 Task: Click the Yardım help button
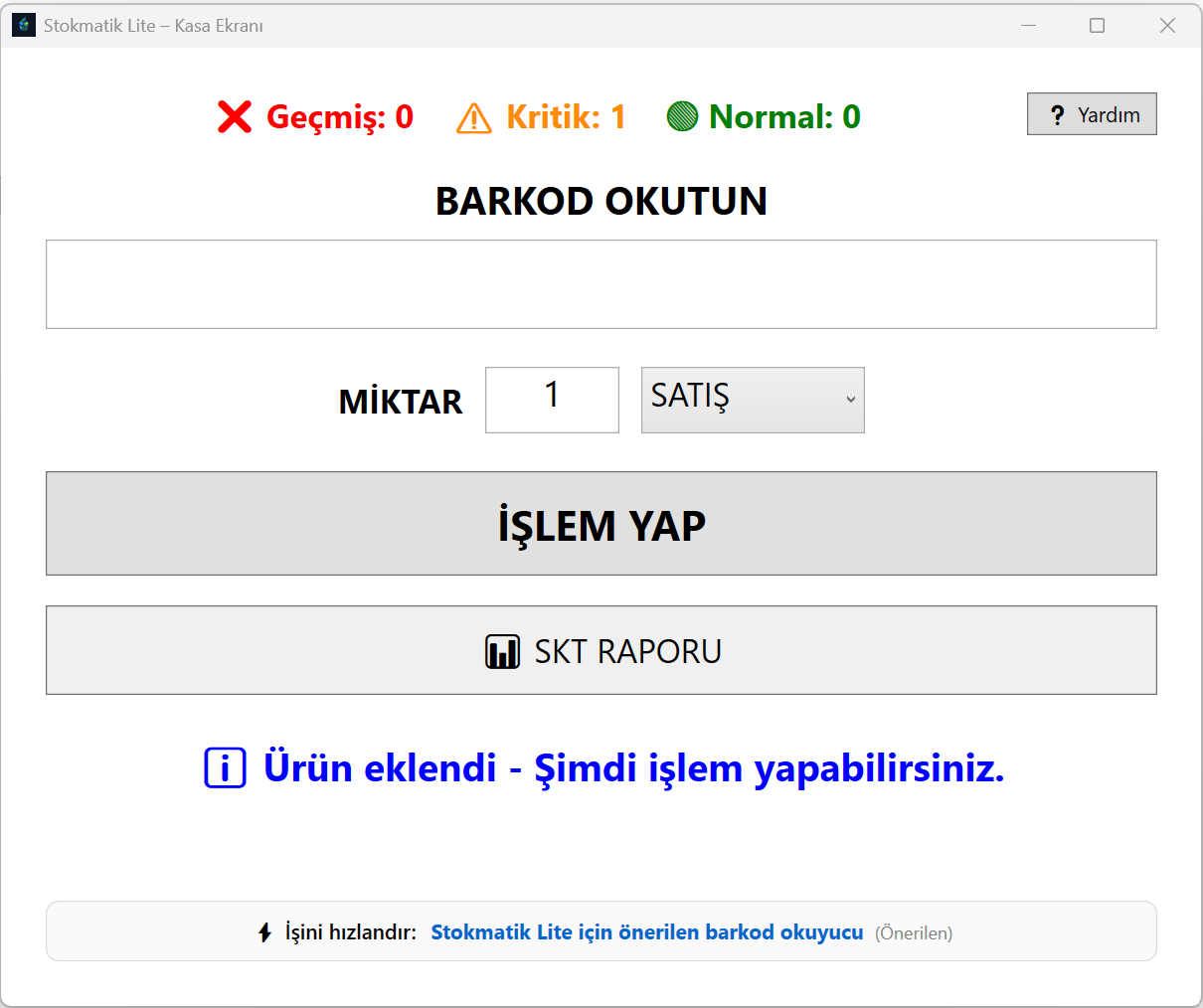(1092, 114)
